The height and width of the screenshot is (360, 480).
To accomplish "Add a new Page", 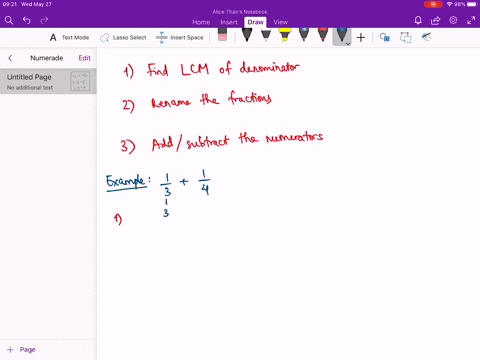I will click(x=21, y=350).
